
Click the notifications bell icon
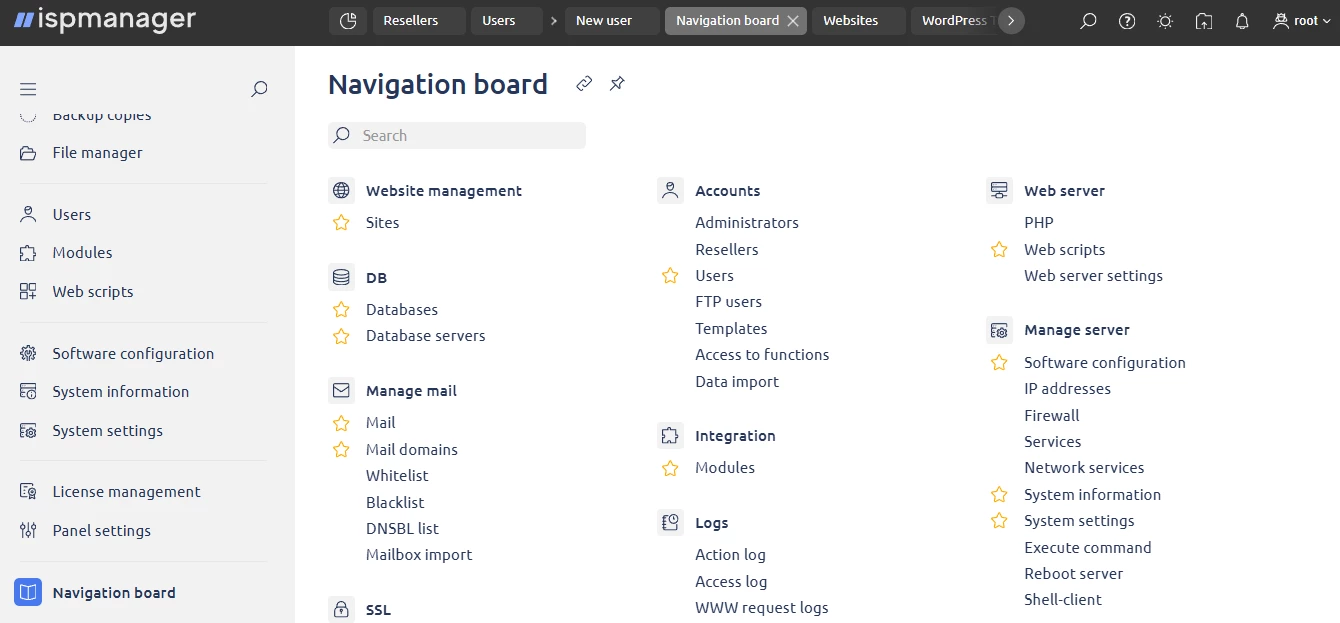click(1241, 20)
